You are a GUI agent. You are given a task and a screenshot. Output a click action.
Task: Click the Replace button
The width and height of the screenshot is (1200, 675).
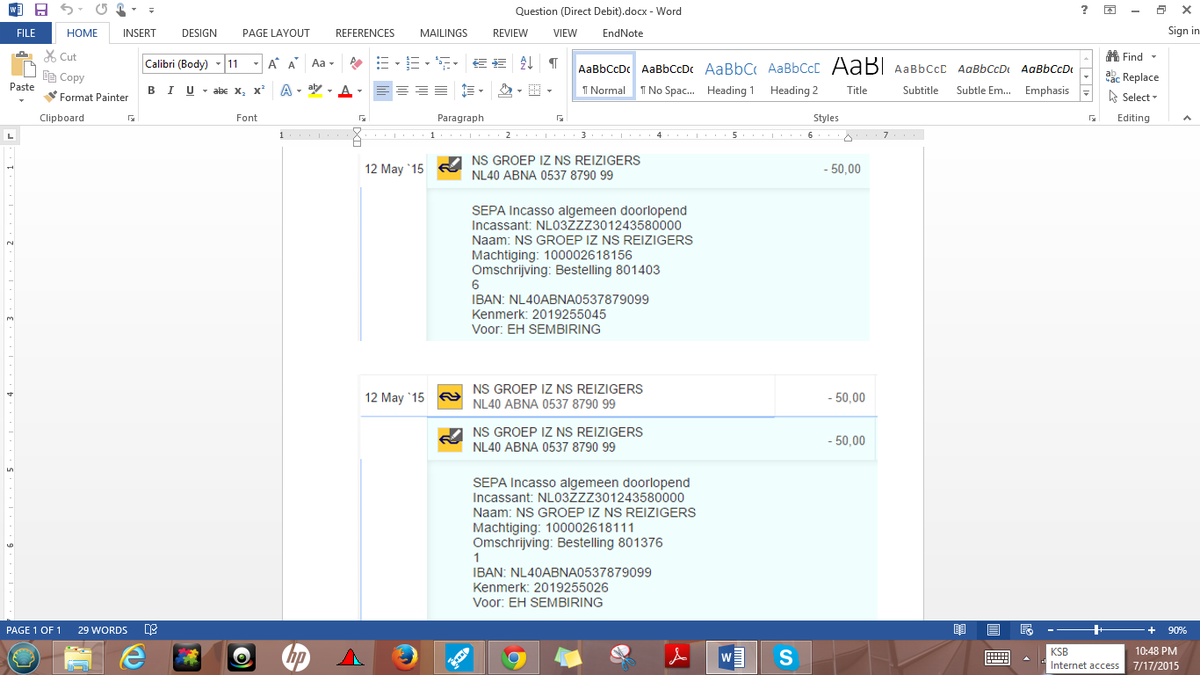pos(1132,77)
